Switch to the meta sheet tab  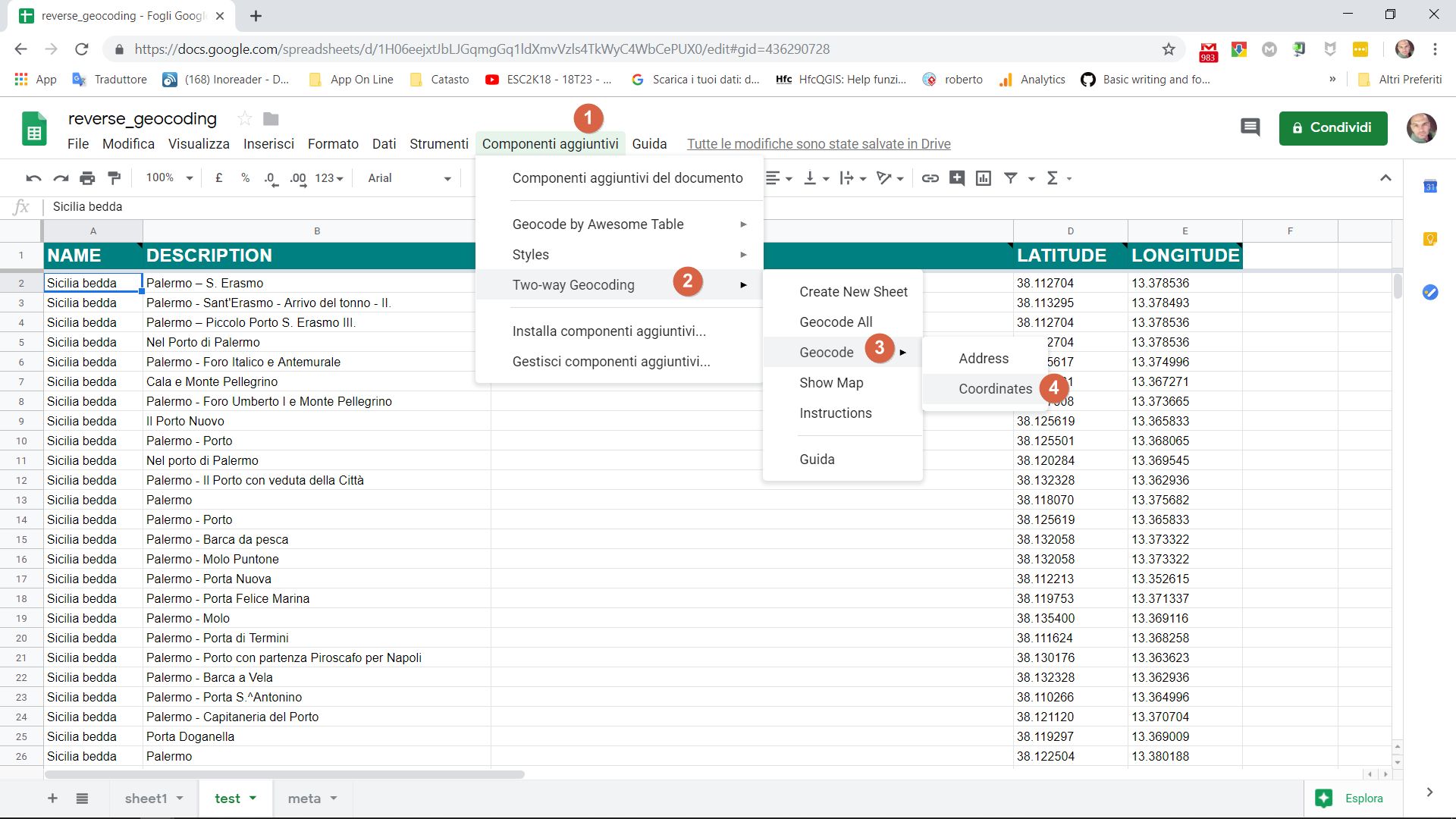[304, 799]
